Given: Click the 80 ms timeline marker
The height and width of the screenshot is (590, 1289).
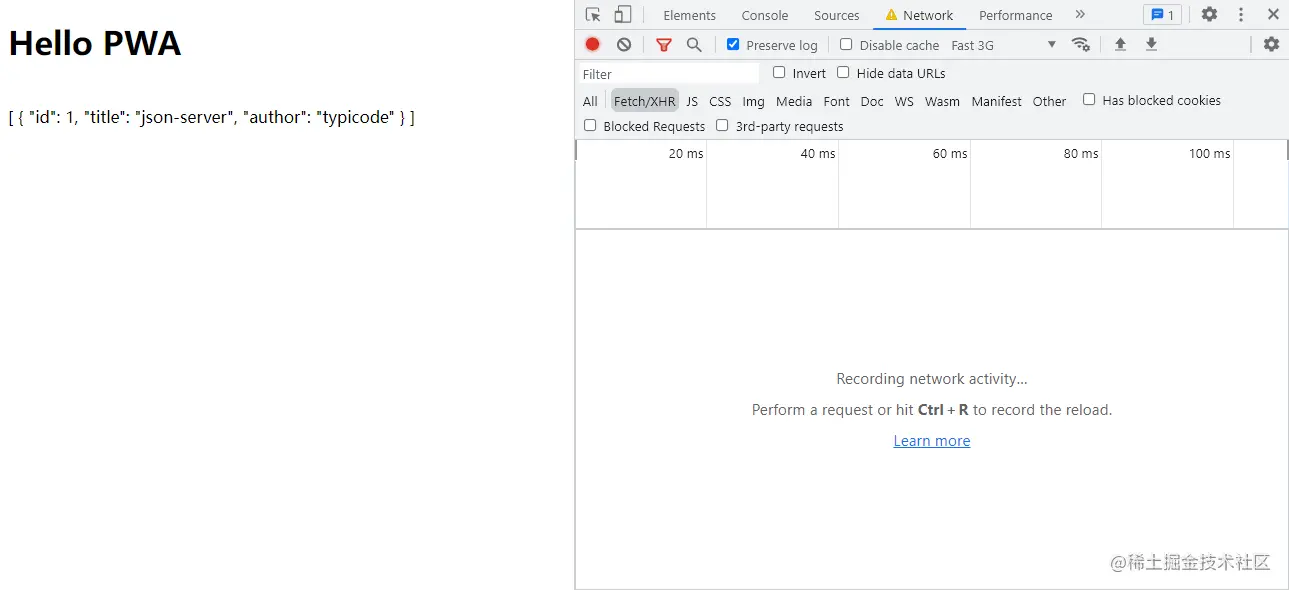Looking at the screenshot, I should click(1081, 153).
